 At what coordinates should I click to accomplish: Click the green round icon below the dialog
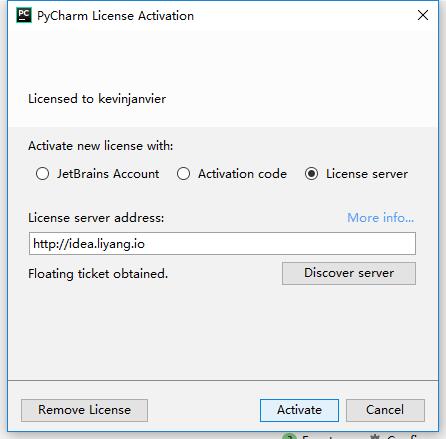289,436
